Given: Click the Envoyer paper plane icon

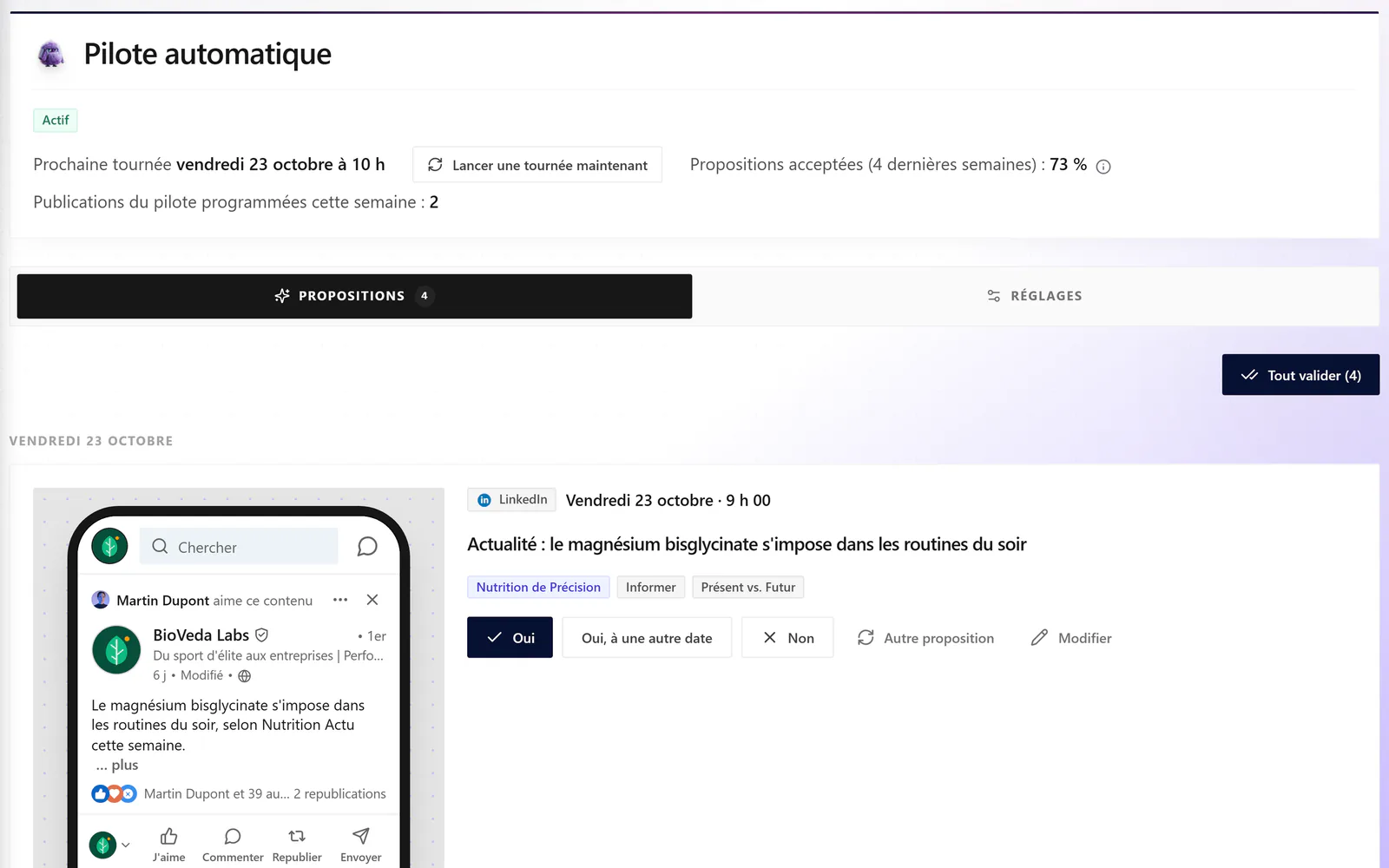Looking at the screenshot, I should point(361,837).
